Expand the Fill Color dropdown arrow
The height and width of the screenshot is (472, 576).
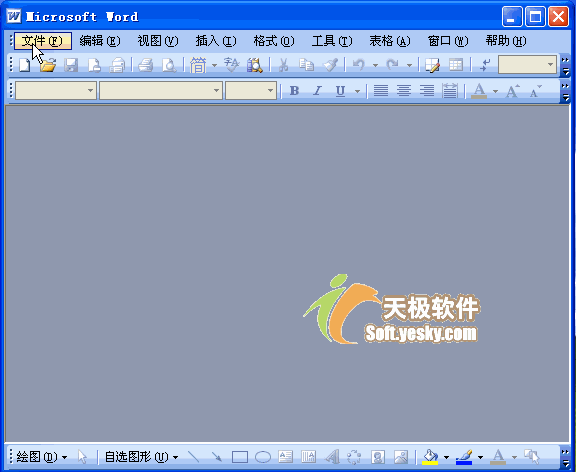446,457
